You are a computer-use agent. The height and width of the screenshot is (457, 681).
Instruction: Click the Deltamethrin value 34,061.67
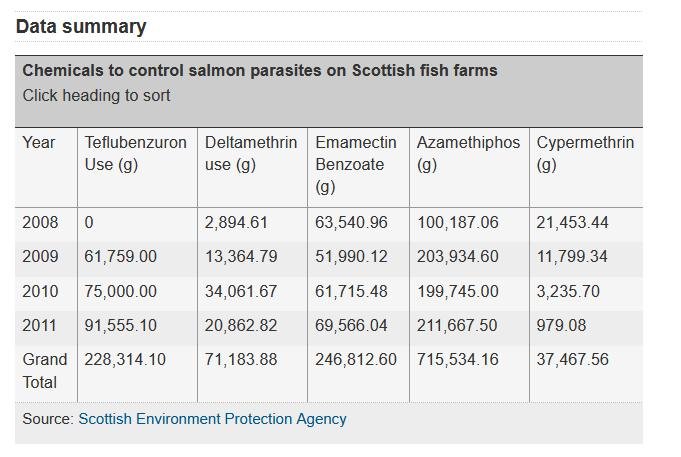(x=241, y=291)
